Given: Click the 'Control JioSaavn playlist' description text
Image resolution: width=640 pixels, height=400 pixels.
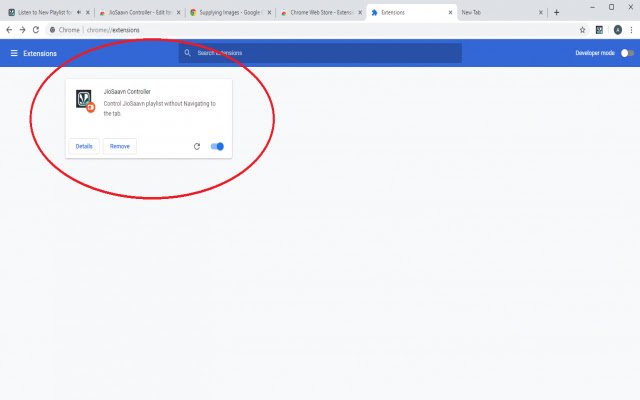Looking at the screenshot, I should (x=160, y=108).
